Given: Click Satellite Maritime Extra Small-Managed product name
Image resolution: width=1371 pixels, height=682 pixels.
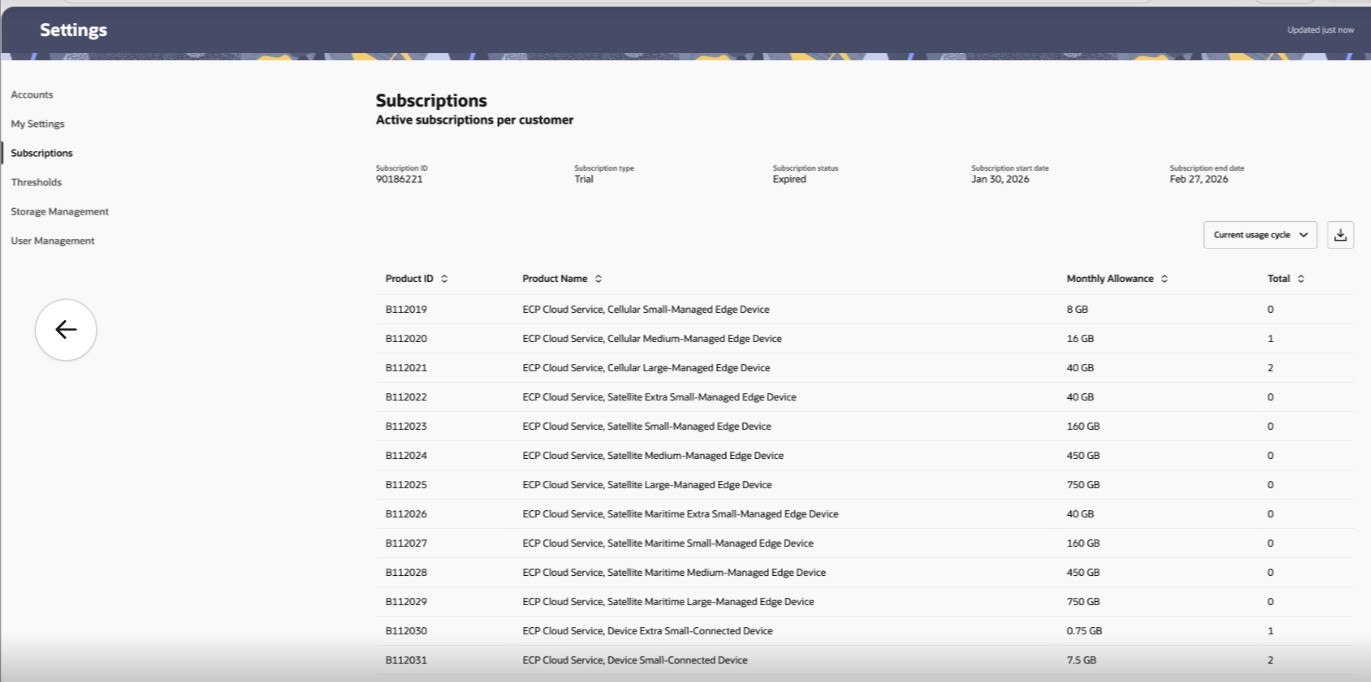Looking at the screenshot, I should pyautogui.click(x=681, y=514).
